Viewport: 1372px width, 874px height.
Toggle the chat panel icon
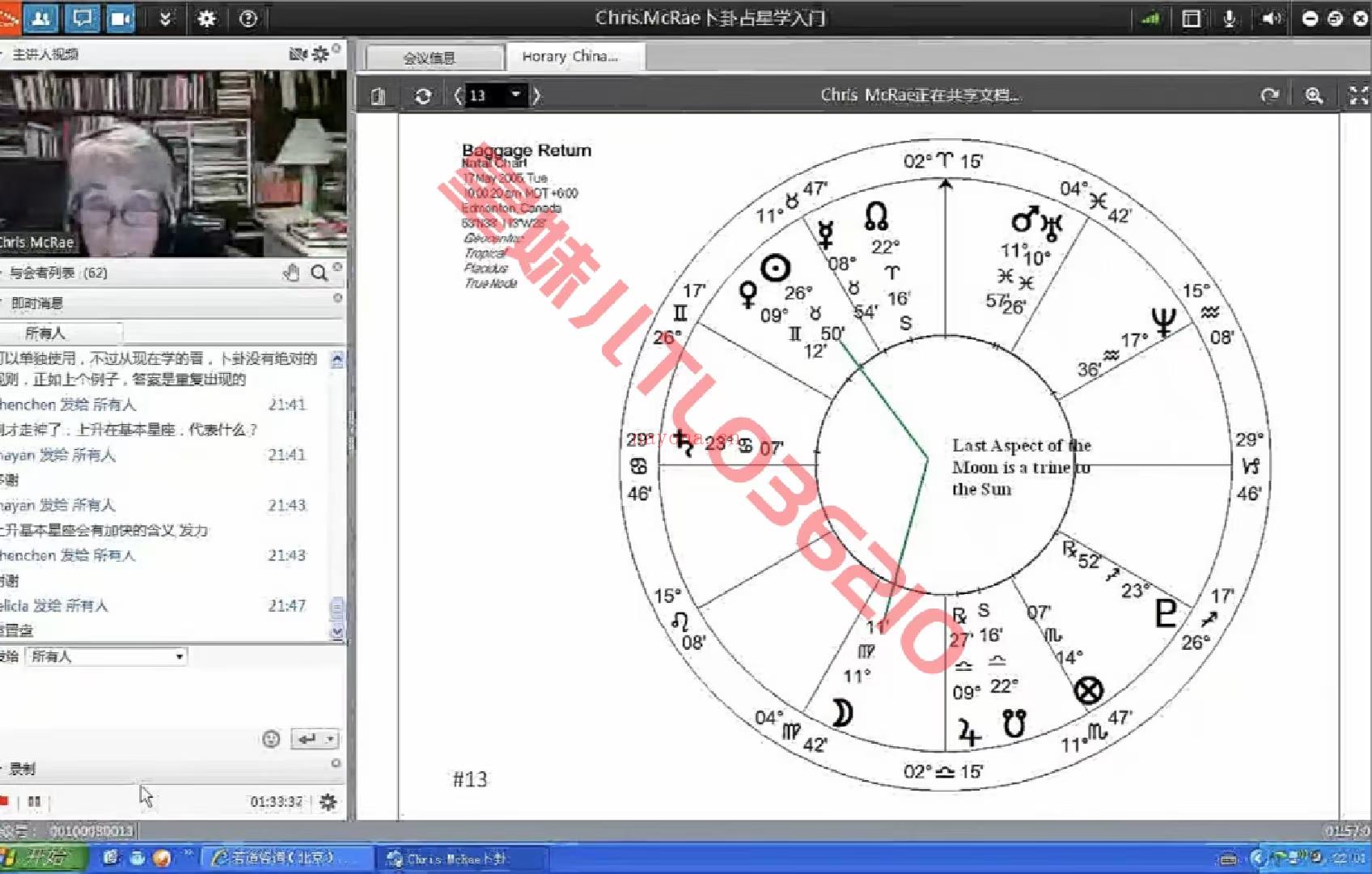tap(82, 18)
